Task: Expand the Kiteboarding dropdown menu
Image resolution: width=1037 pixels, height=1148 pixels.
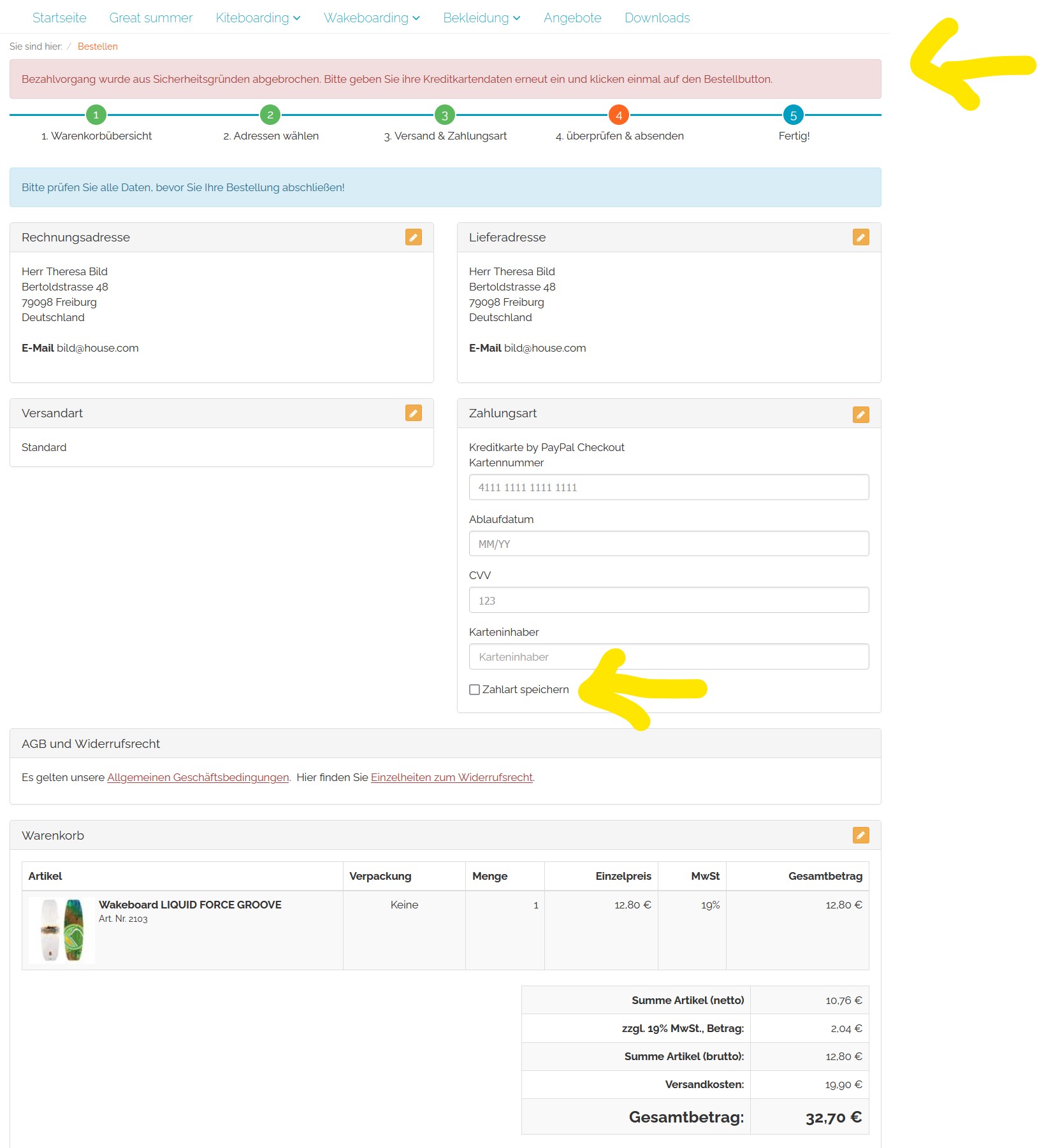Action: tap(257, 18)
